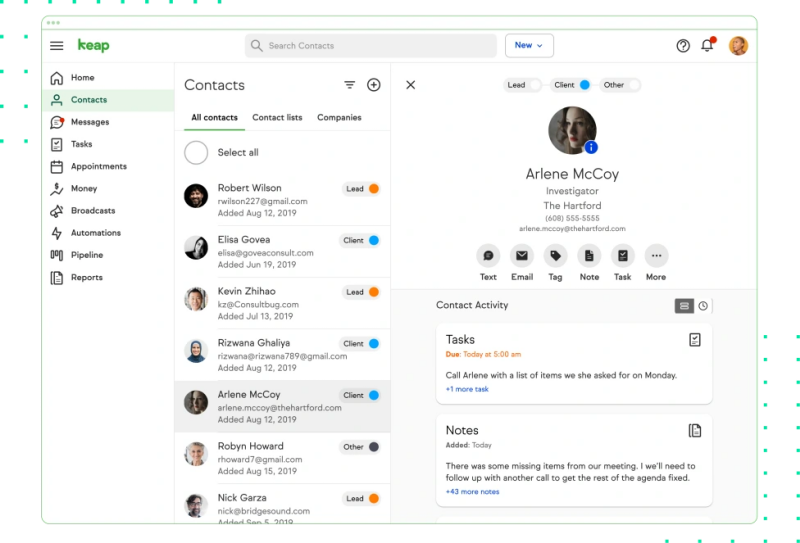
Task: Click the filter contacts icon
Action: (x=349, y=85)
